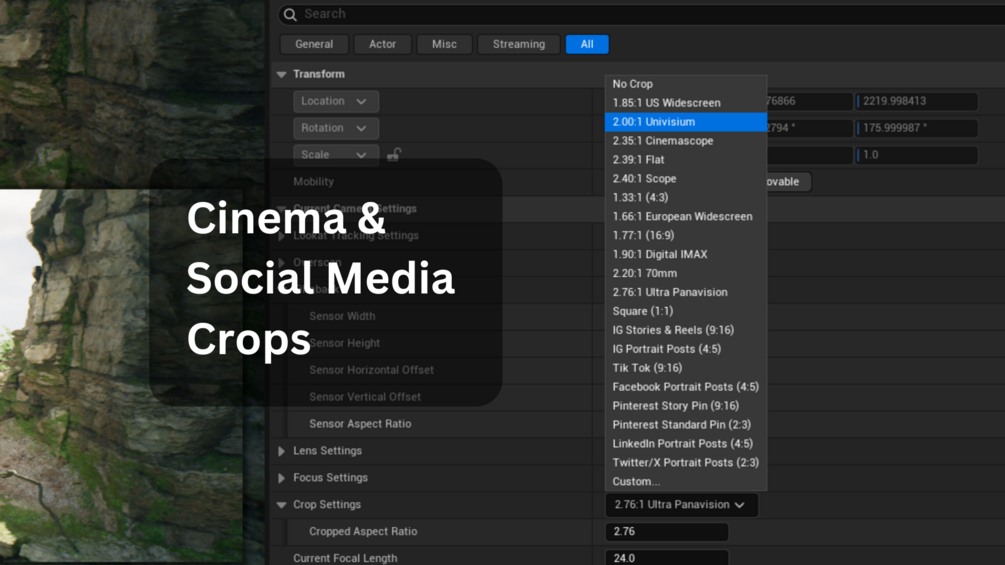This screenshot has height=565, width=1005.
Task: Click the Movable mobility button
Action: pyautogui.click(x=789, y=182)
